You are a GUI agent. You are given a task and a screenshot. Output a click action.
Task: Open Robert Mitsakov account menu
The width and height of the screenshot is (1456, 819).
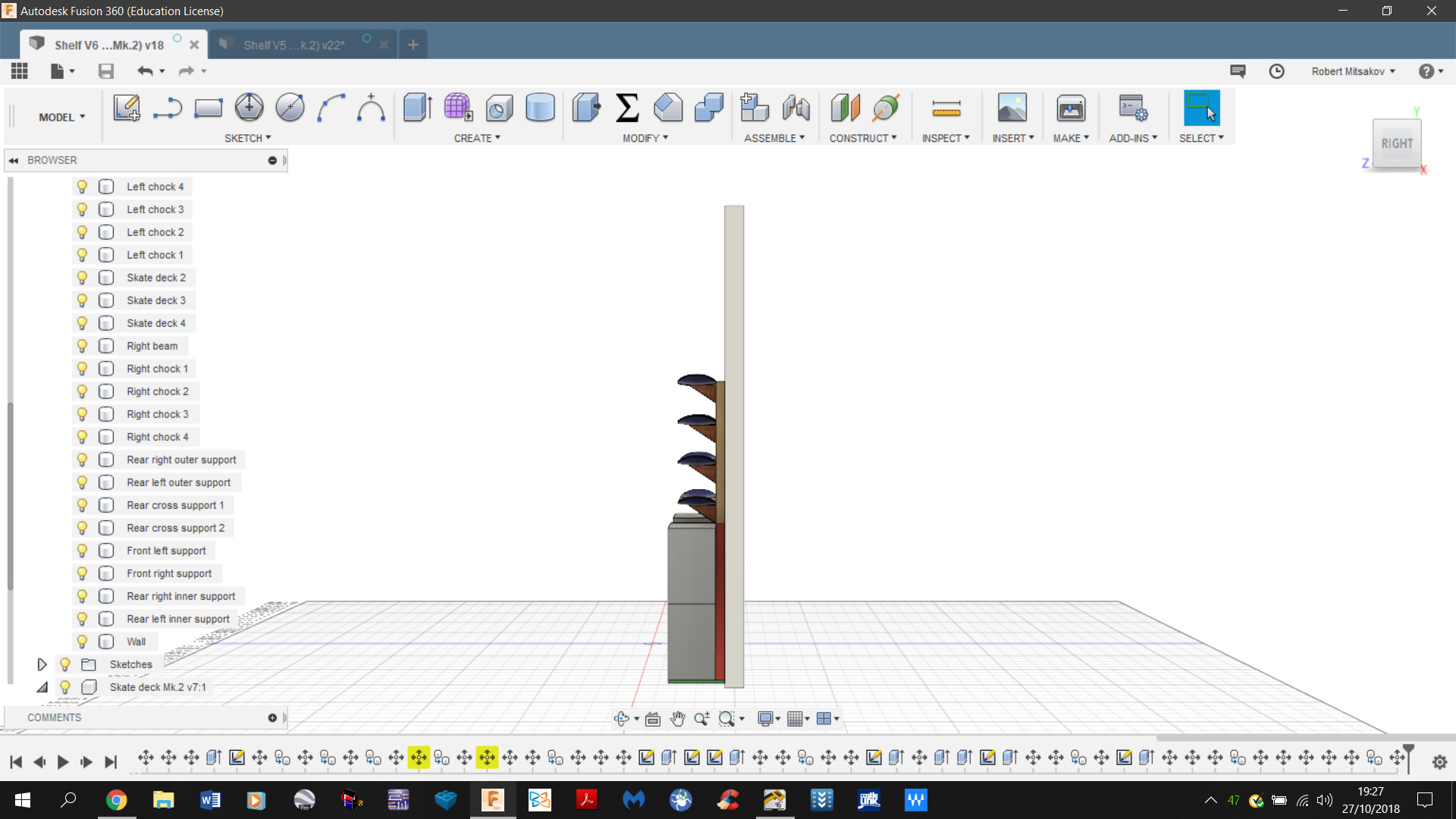[x=1353, y=71]
